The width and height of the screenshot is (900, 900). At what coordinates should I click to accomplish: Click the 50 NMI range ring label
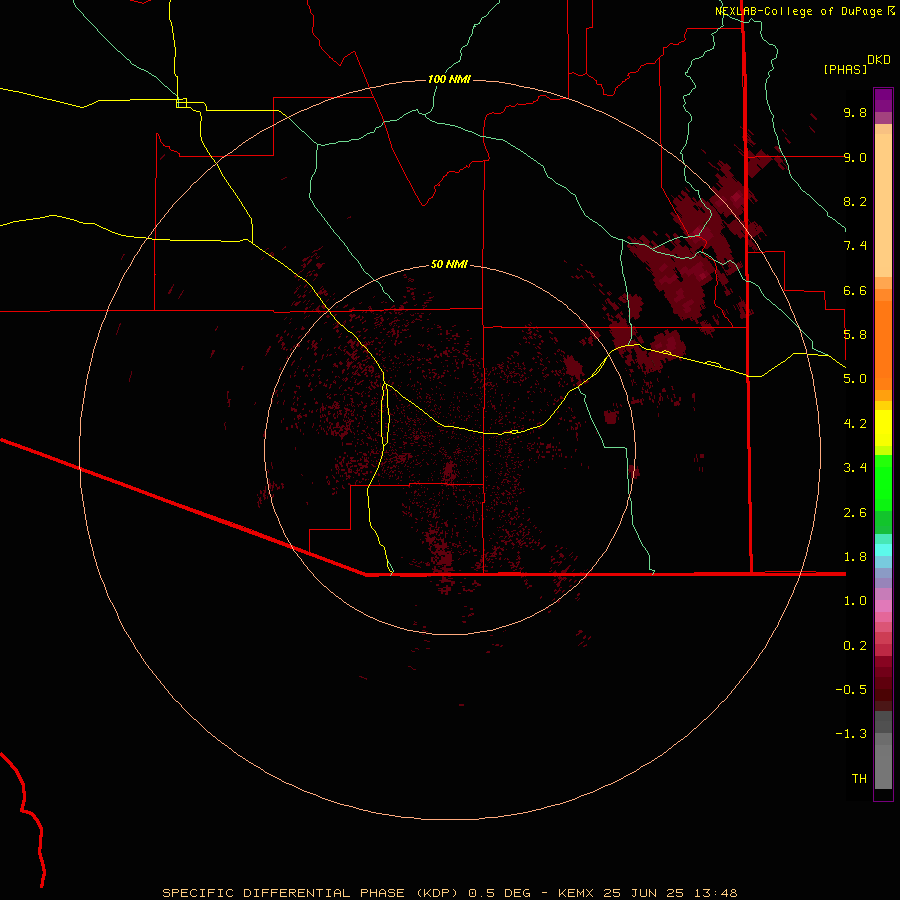click(x=449, y=264)
